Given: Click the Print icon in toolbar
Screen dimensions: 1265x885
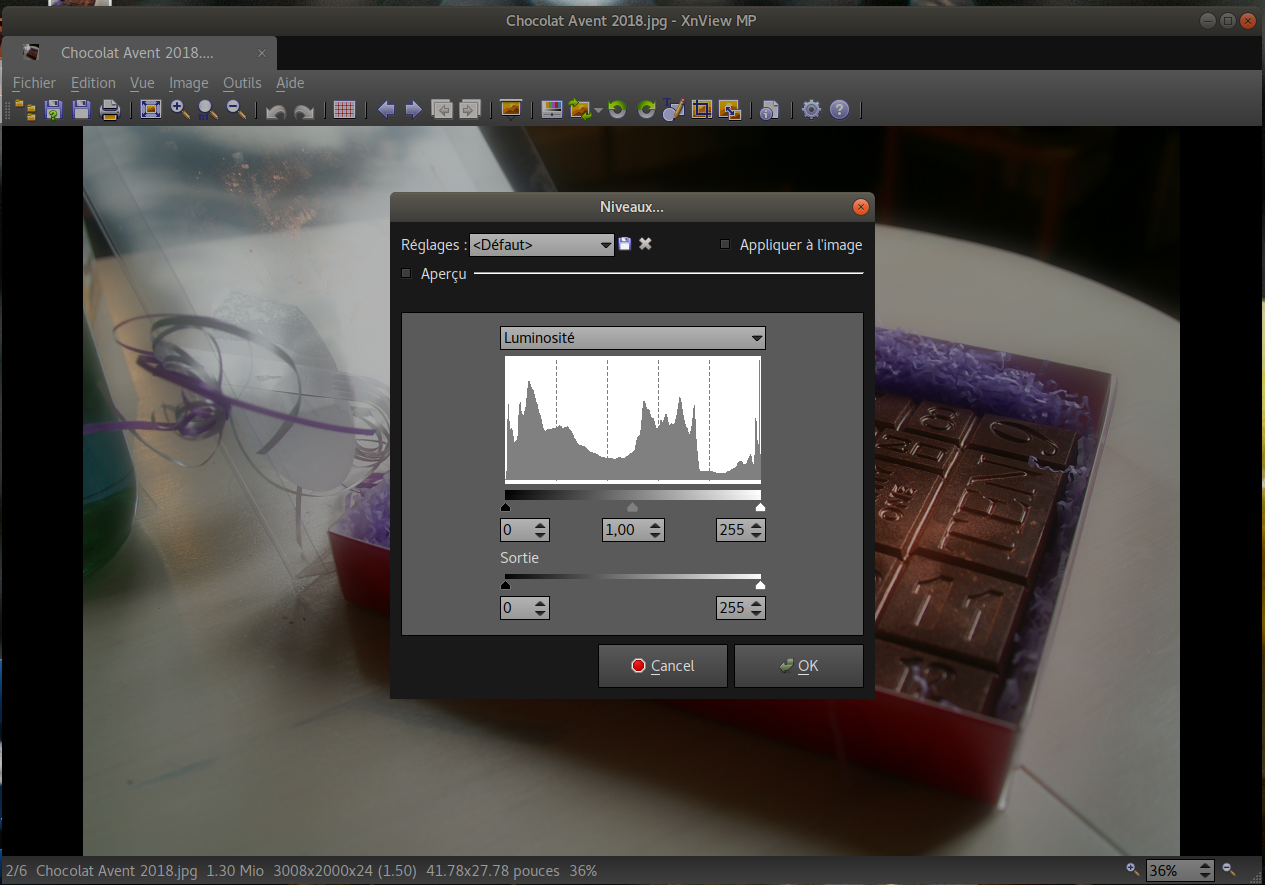Looking at the screenshot, I should tap(110, 110).
